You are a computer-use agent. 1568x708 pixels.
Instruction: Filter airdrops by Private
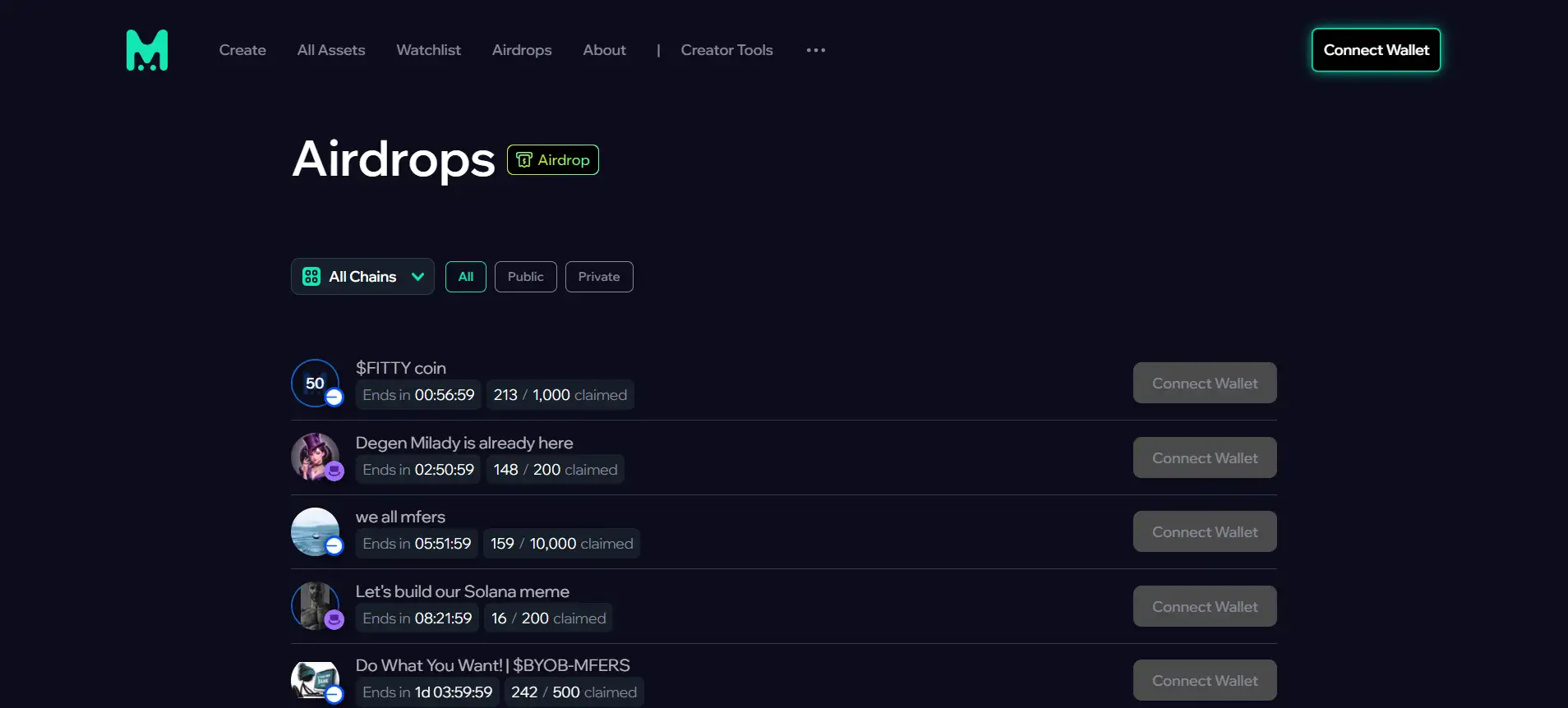point(599,277)
